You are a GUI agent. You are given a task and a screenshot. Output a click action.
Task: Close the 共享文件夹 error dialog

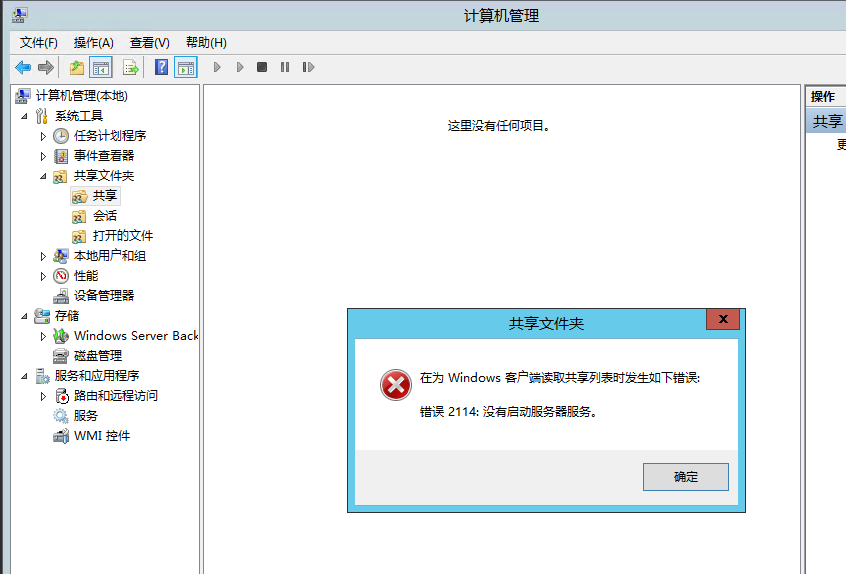722,319
